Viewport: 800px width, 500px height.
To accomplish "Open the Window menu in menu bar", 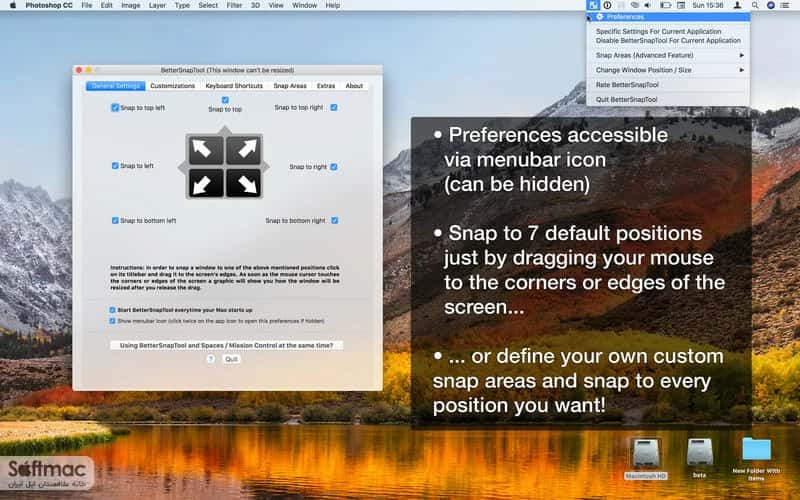I will (x=305, y=5).
